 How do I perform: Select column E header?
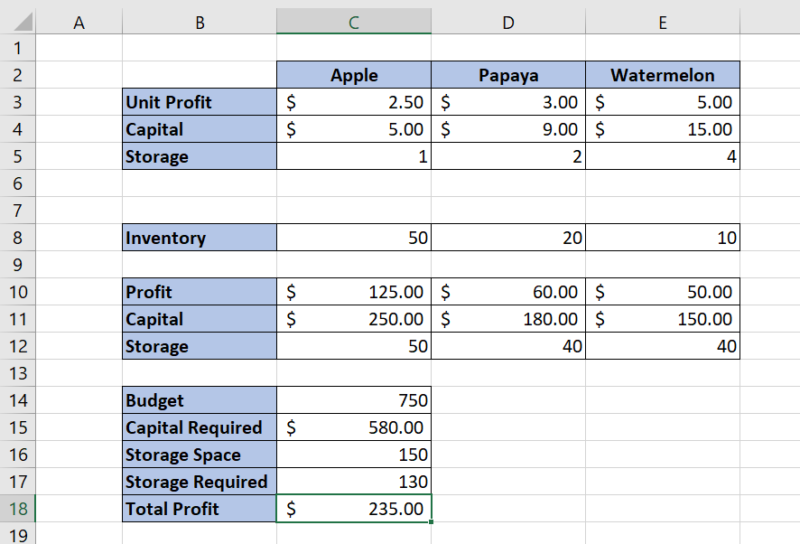pos(662,22)
